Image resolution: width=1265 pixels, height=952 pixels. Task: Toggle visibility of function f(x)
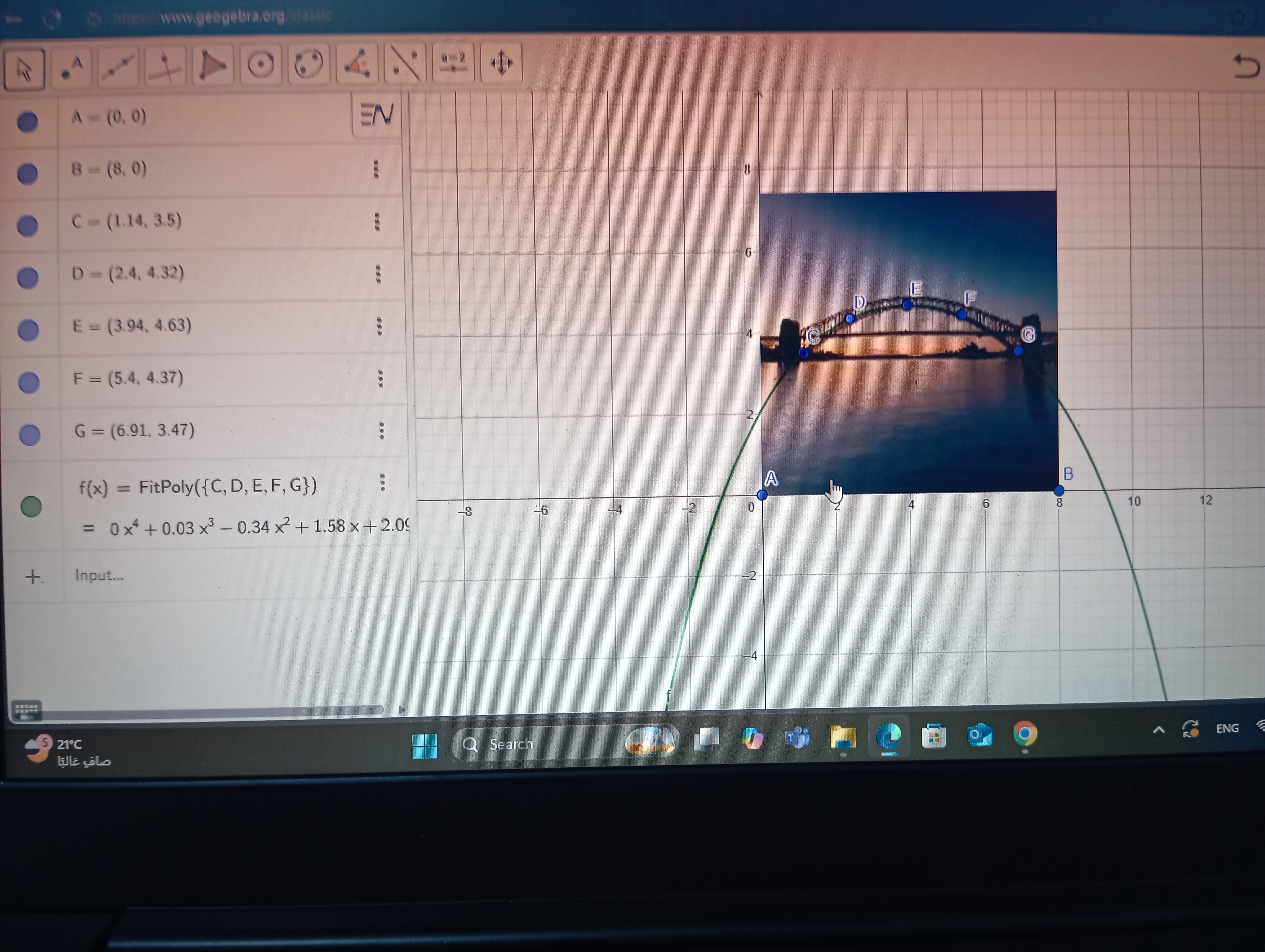point(31,506)
